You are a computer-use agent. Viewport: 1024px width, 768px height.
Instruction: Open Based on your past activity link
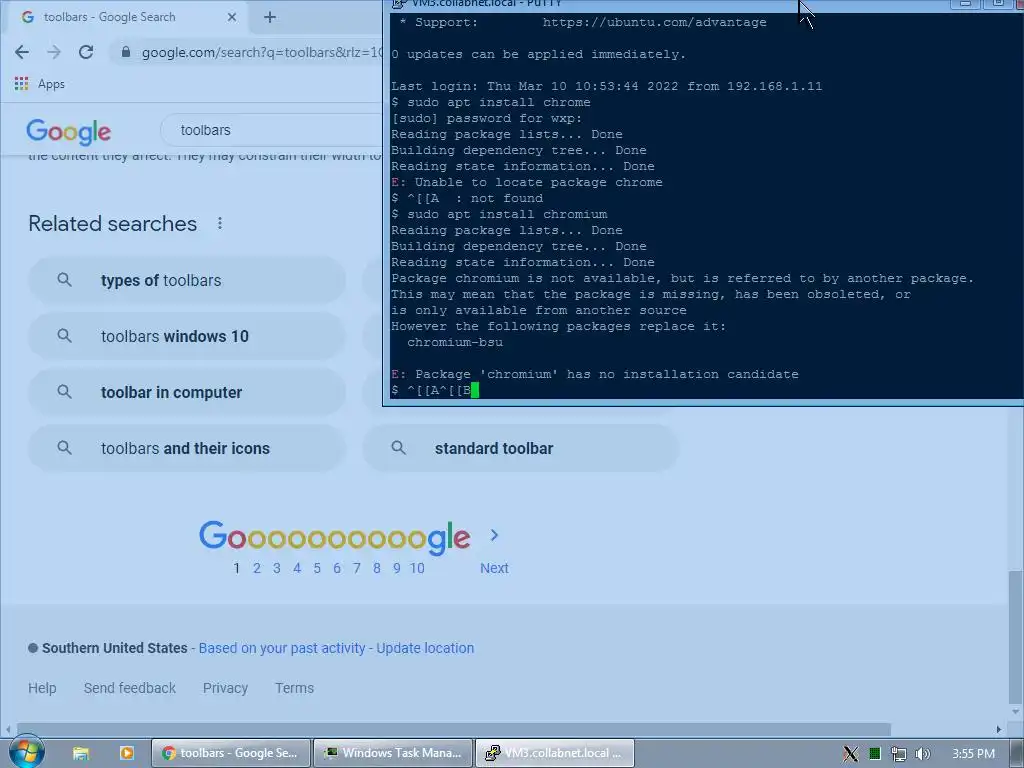(x=281, y=648)
